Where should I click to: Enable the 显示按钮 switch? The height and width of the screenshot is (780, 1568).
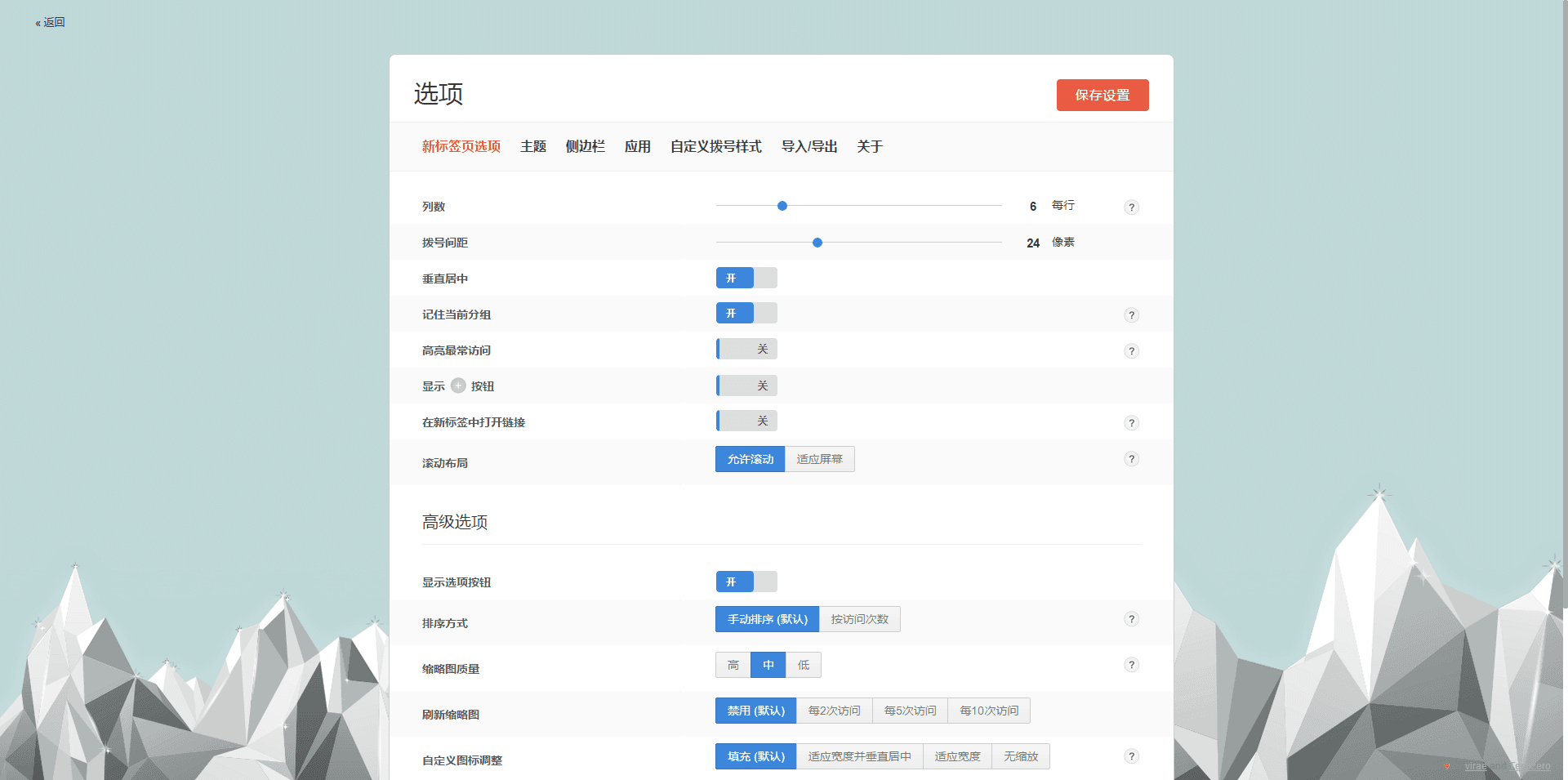[x=746, y=386]
